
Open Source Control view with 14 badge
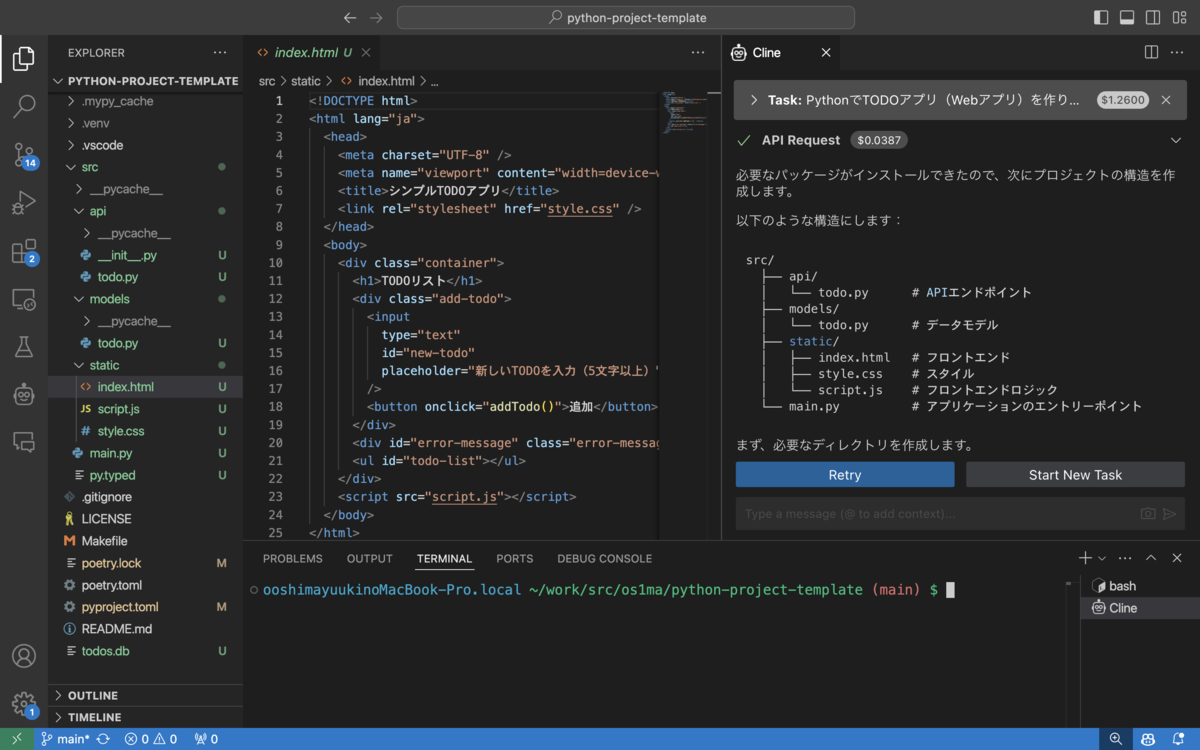point(24,153)
